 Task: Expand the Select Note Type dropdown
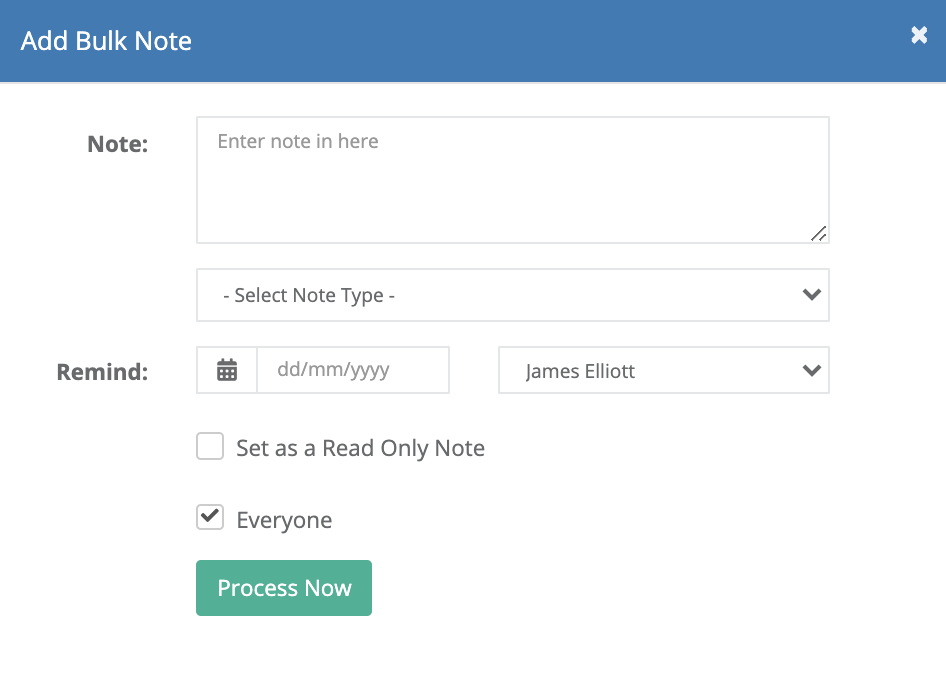513,295
